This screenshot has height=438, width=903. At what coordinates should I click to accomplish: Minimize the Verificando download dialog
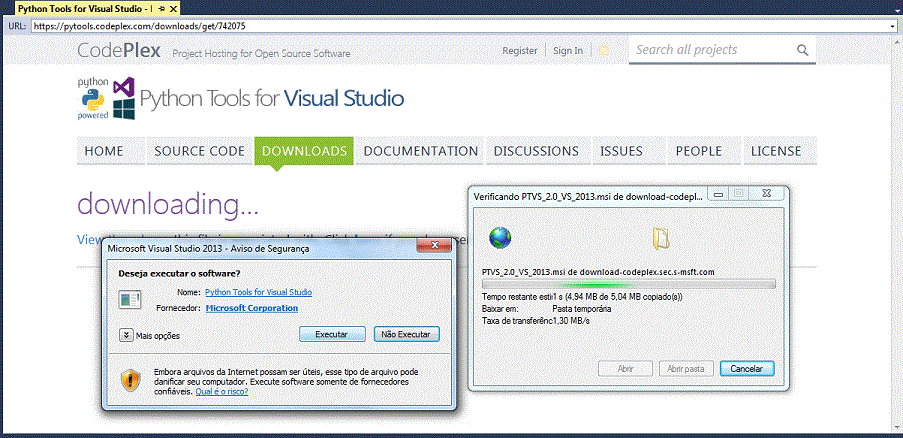(718, 195)
